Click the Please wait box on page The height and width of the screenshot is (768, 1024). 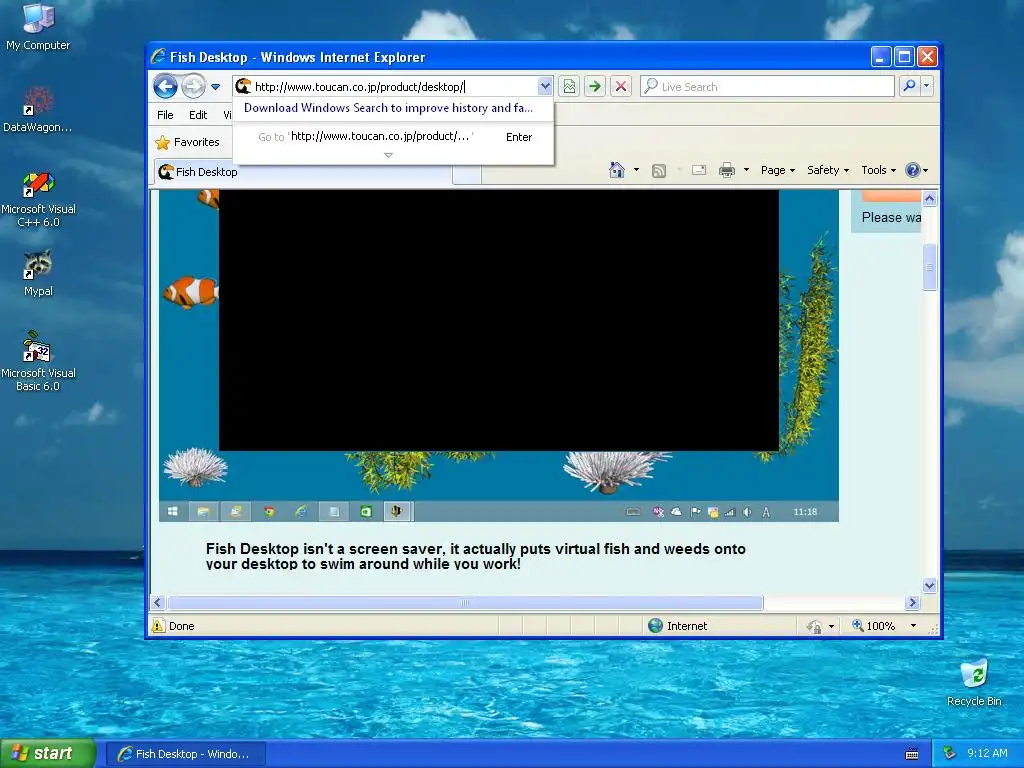click(886, 212)
